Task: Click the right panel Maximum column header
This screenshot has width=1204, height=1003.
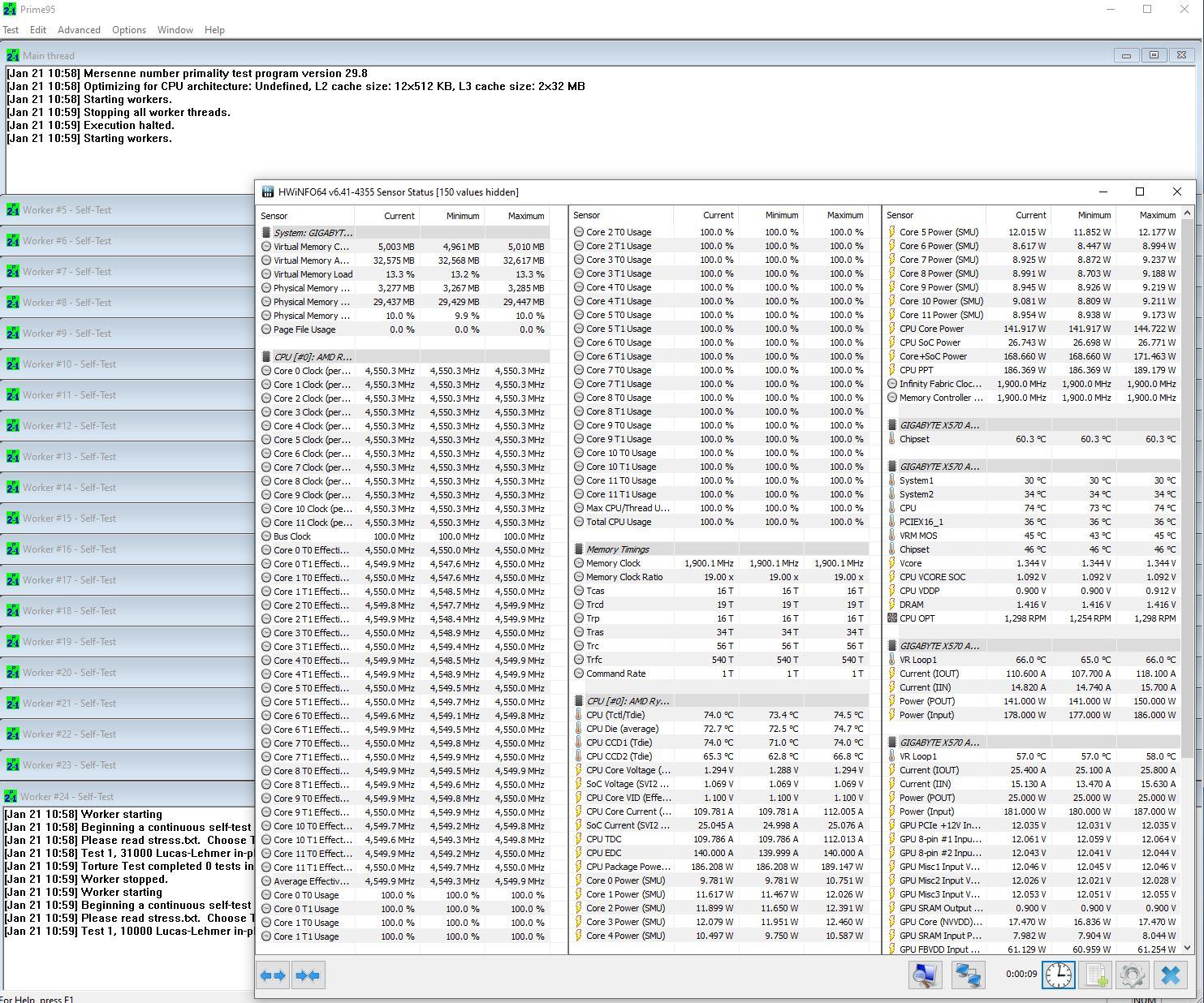Action: pos(1148,215)
